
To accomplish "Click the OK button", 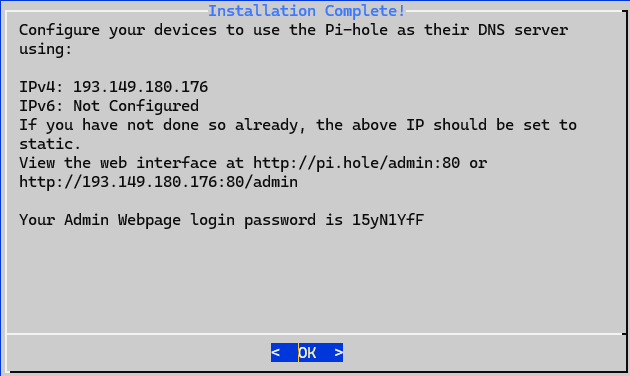I will [307, 352].
